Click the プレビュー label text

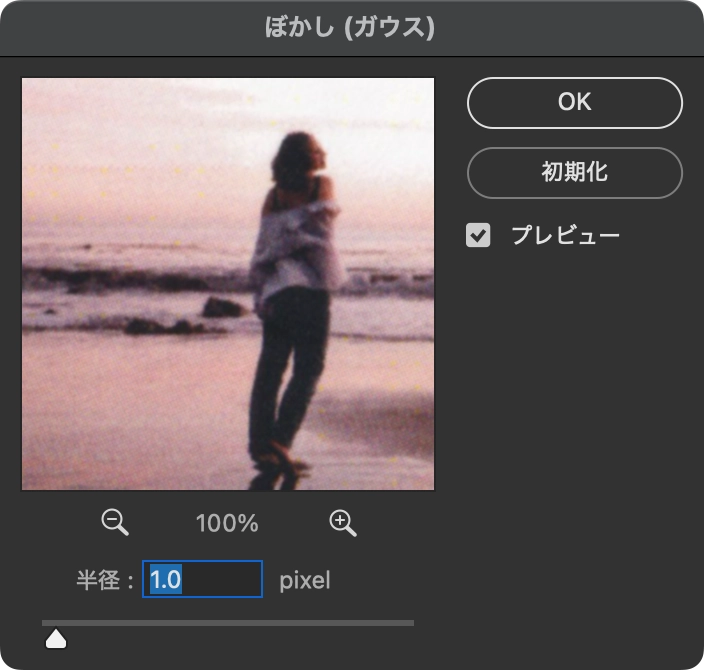tap(565, 236)
